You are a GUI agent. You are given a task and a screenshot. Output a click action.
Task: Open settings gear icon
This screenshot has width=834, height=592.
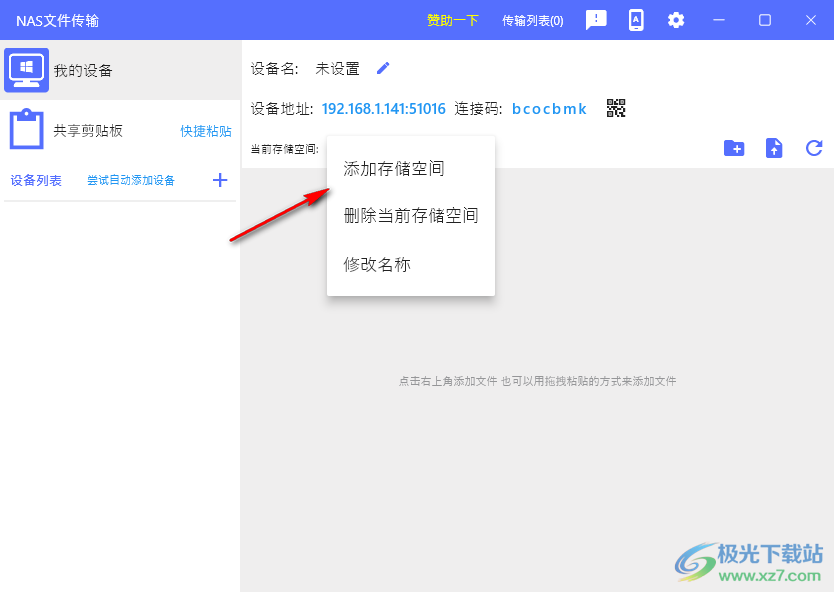click(x=676, y=20)
